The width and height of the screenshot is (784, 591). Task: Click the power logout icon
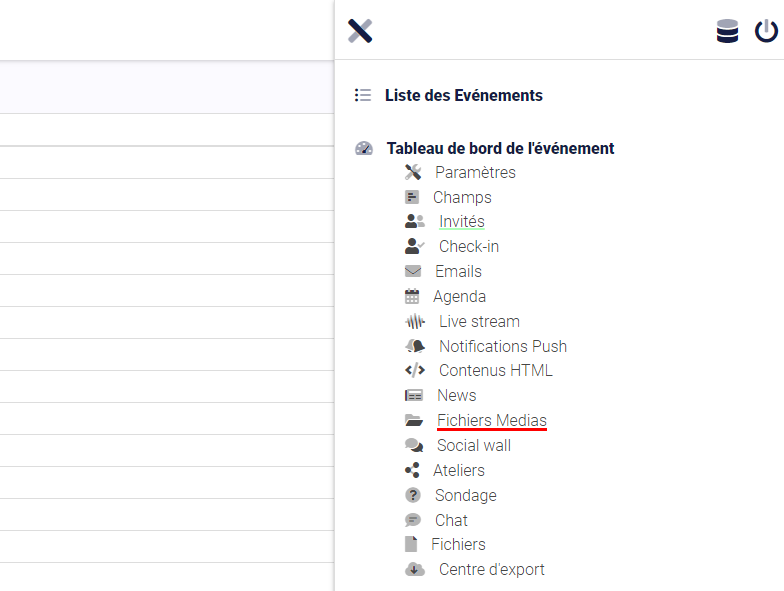pos(766,31)
